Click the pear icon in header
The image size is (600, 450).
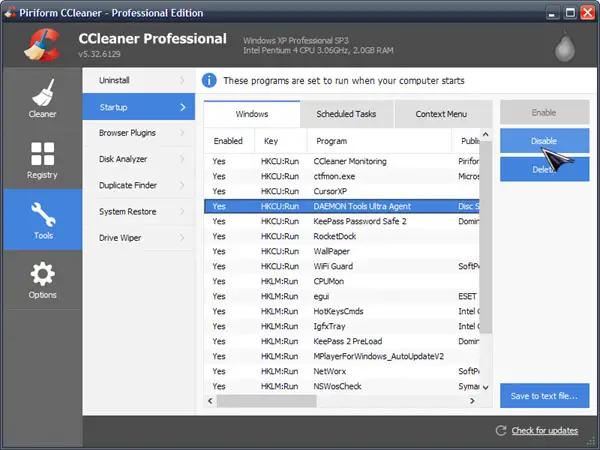tap(565, 46)
